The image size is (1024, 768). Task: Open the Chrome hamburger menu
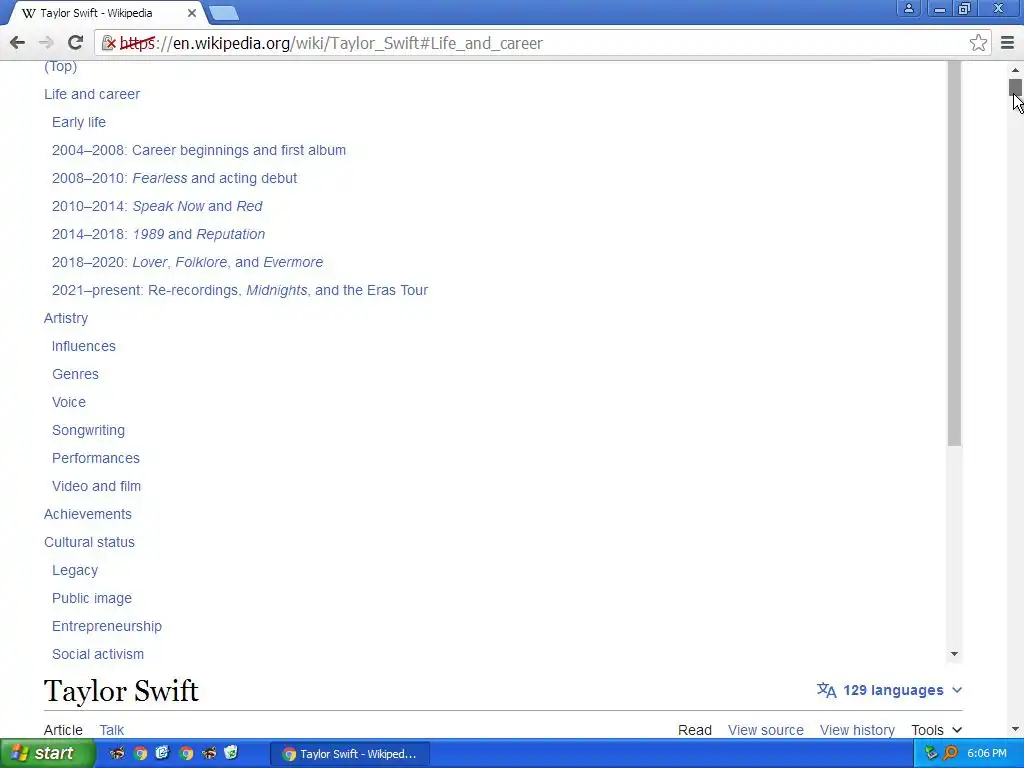point(1007,43)
